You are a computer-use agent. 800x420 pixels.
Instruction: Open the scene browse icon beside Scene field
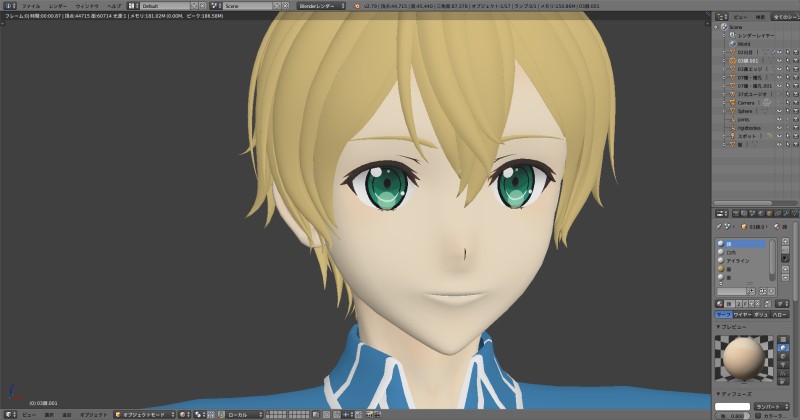coord(216,6)
